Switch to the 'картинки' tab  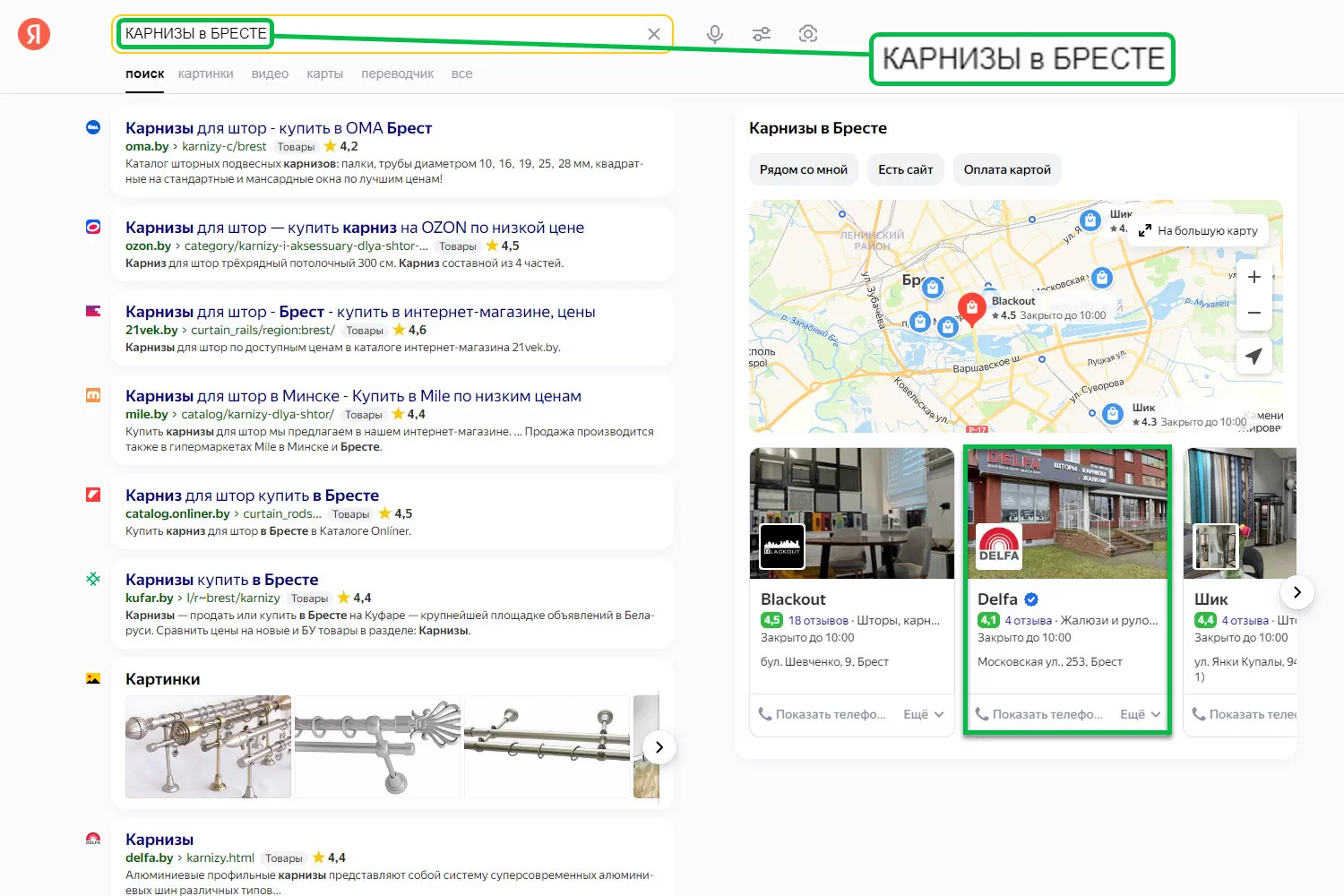205,73
